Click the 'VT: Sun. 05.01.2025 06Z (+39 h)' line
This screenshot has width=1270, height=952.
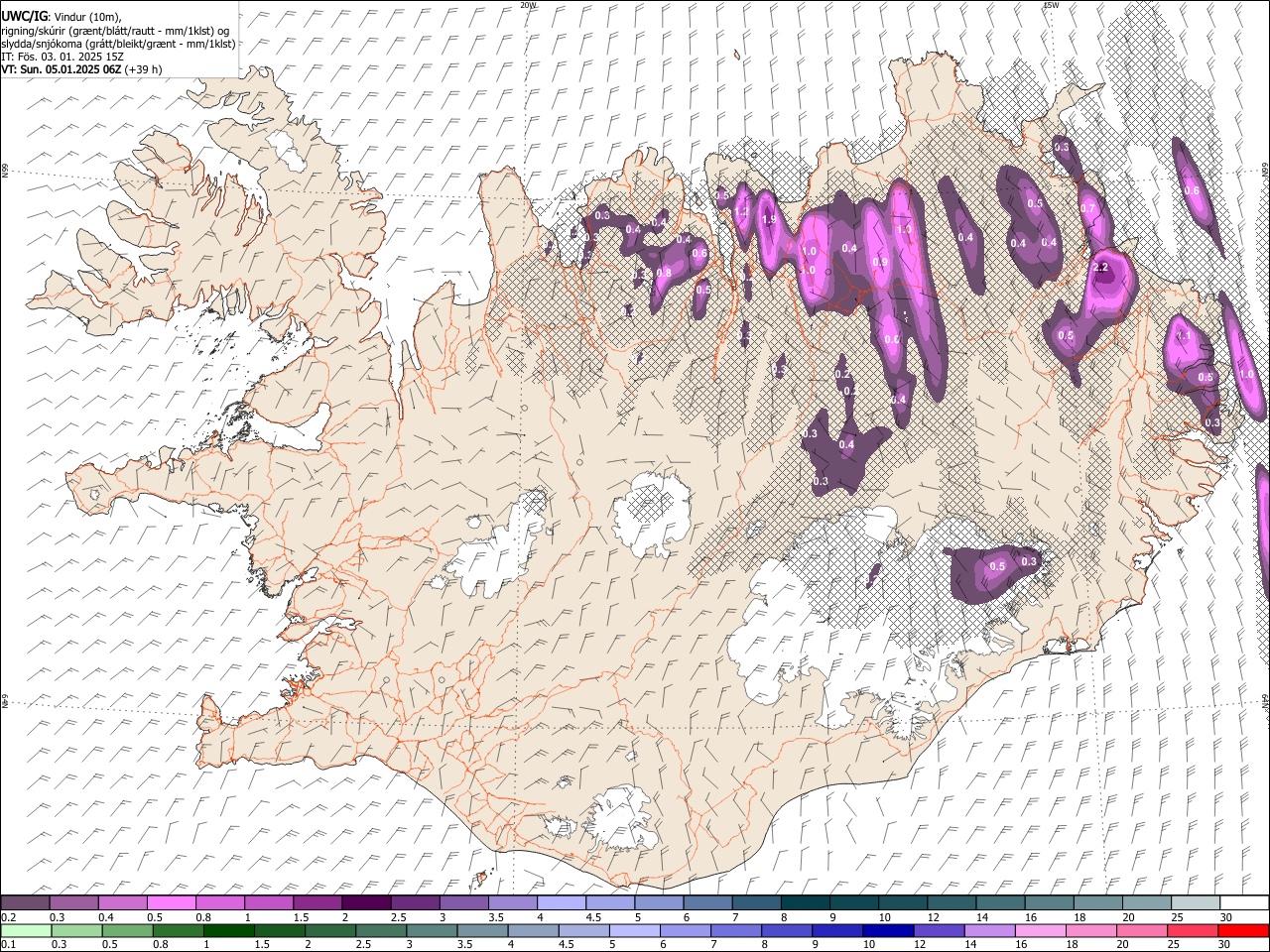tap(81, 69)
